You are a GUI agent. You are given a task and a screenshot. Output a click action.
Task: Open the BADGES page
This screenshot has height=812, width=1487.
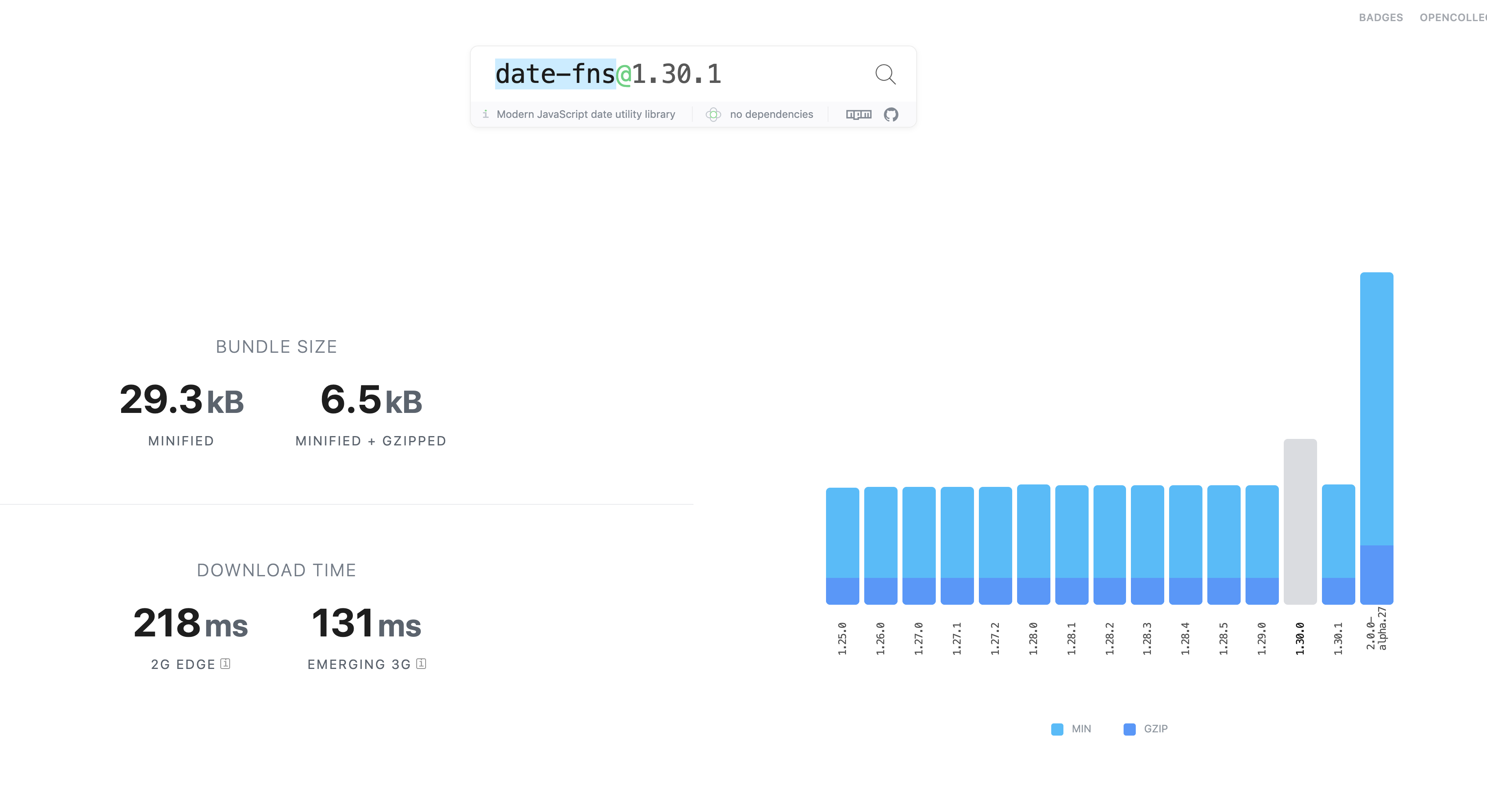(x=1381, y=17)
